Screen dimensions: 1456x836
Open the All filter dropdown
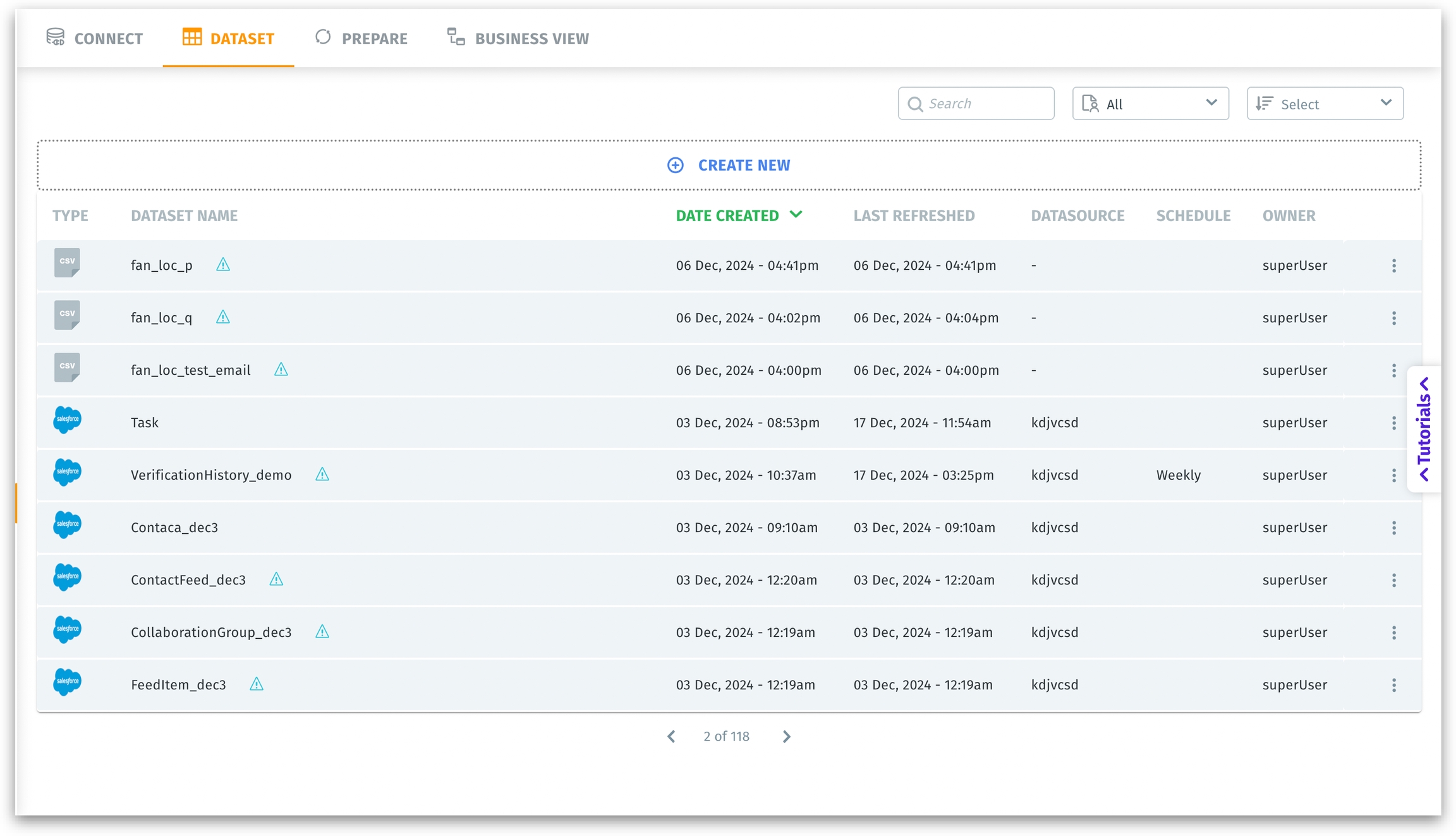pyautogui.click(x=1150, y=104)
